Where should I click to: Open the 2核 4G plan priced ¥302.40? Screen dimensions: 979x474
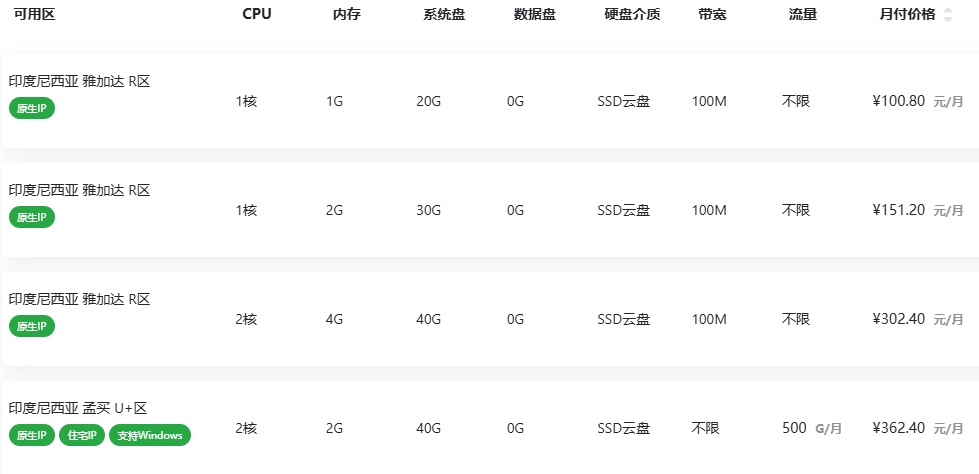click(490, 318)
